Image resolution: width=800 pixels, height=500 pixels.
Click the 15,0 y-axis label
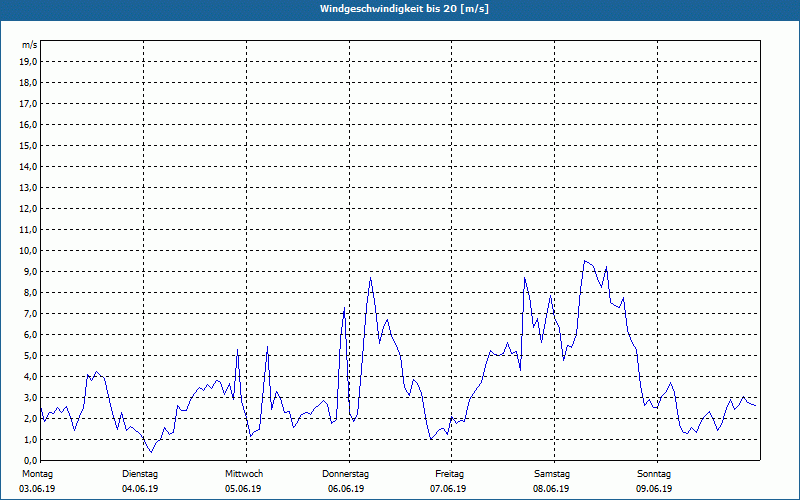click(28, 145)
